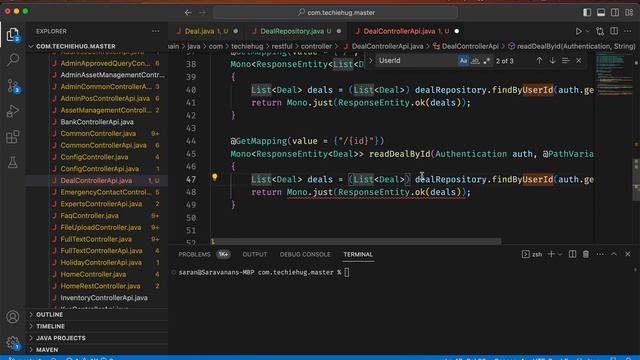Select DealControllerApi.java in the file tree

pyautogui.click(x=97, y=180)
